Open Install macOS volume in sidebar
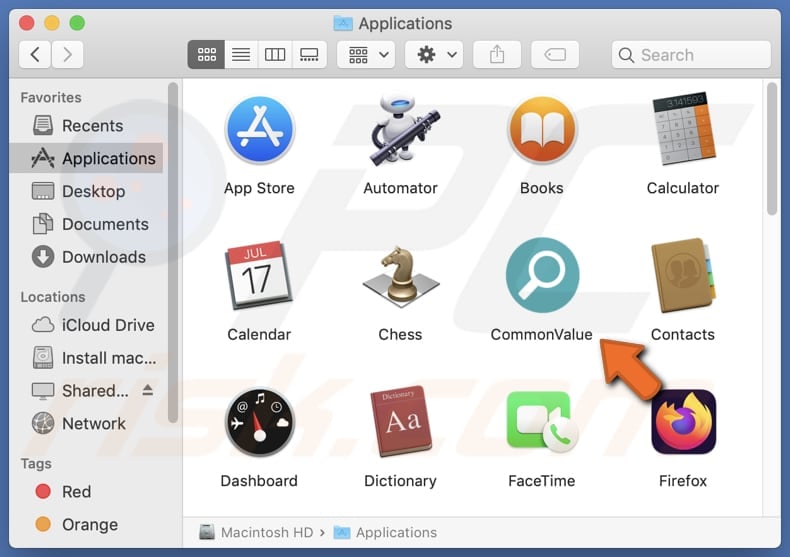 click(86, 358)
